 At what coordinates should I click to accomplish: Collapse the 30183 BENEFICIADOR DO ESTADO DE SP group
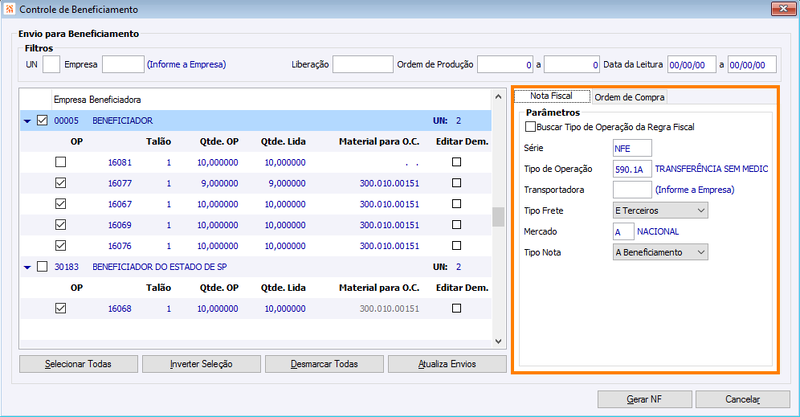tap(28, 267)
